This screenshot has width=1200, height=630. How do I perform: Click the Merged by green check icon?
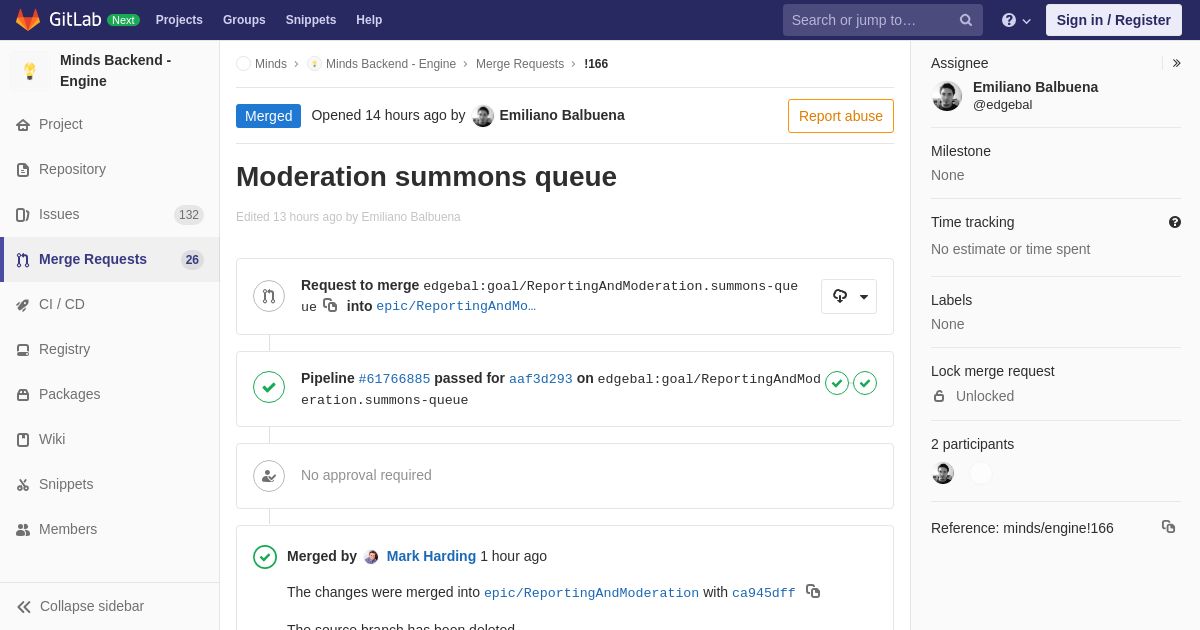[265, 557]
